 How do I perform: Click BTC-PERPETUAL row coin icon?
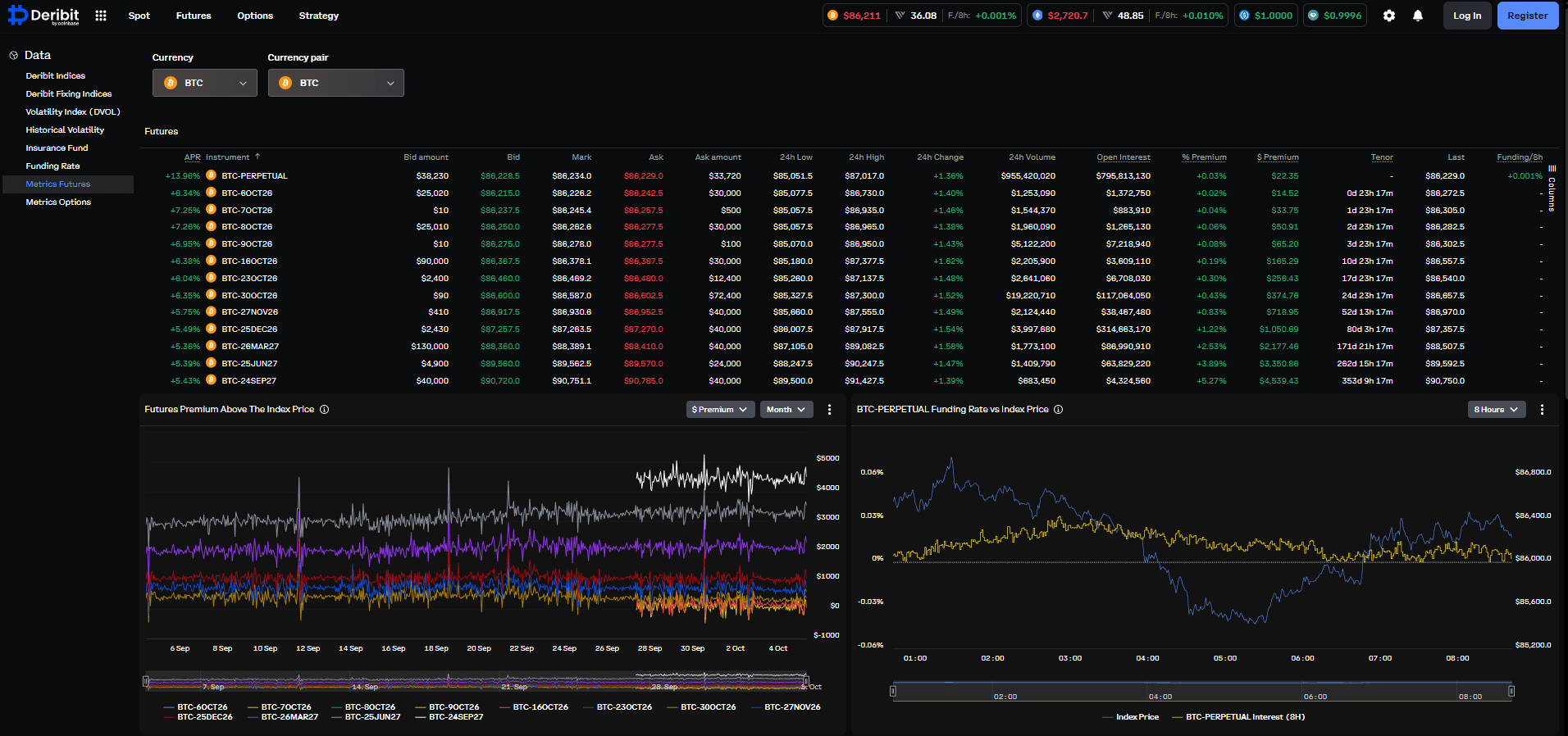click(x=211, y=175)
